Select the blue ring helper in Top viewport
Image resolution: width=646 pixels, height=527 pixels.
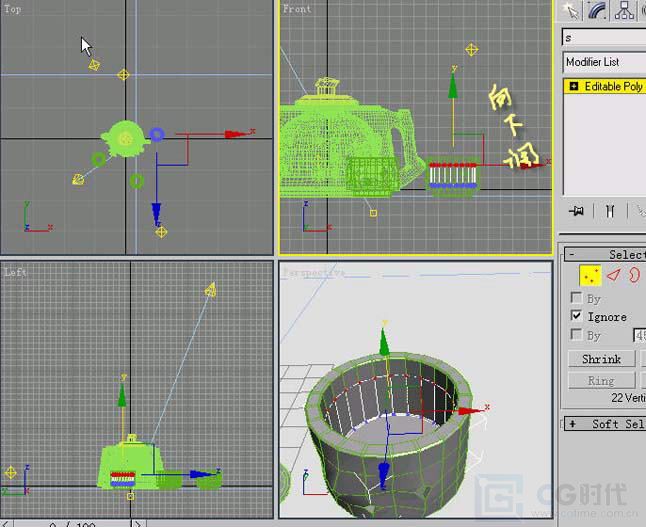(x=157, y=134)
